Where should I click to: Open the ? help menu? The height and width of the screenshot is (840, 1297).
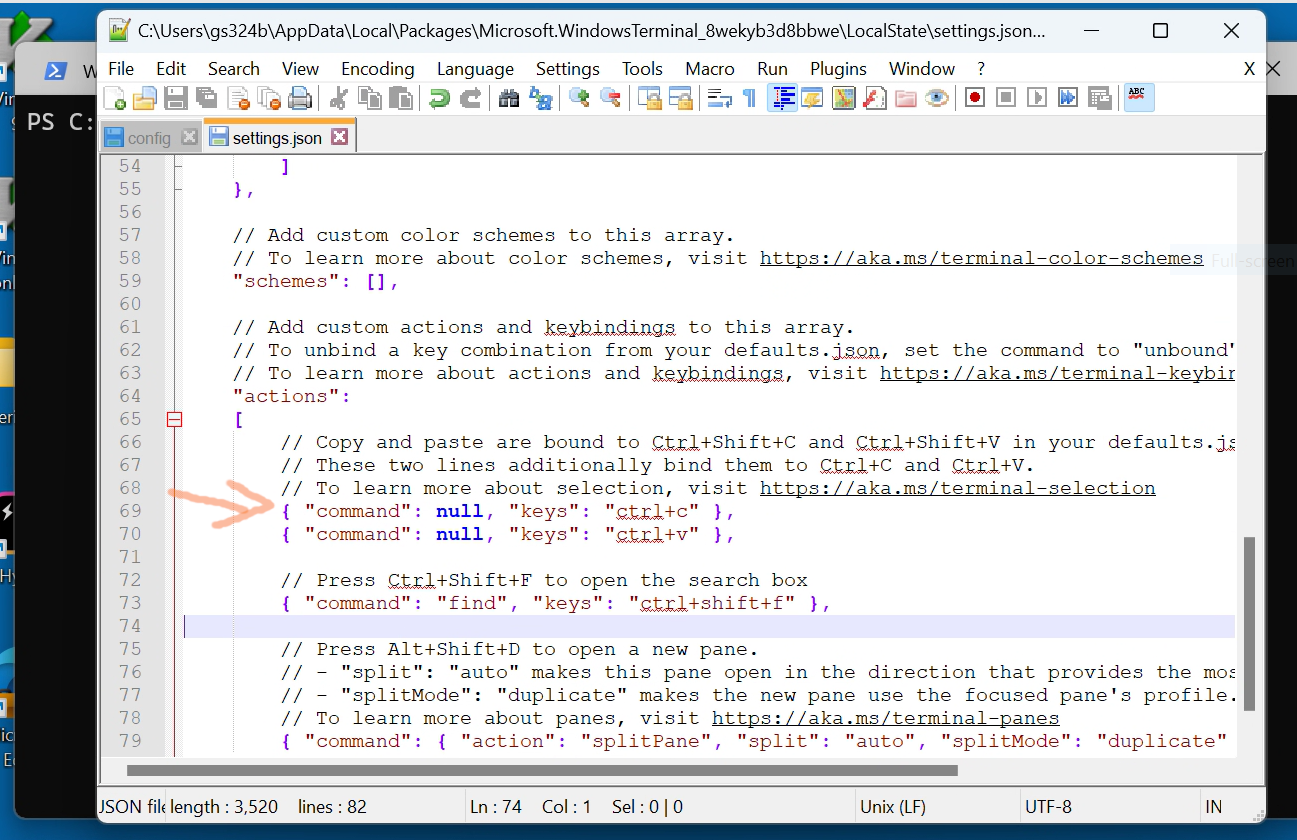tap(981, 69)
